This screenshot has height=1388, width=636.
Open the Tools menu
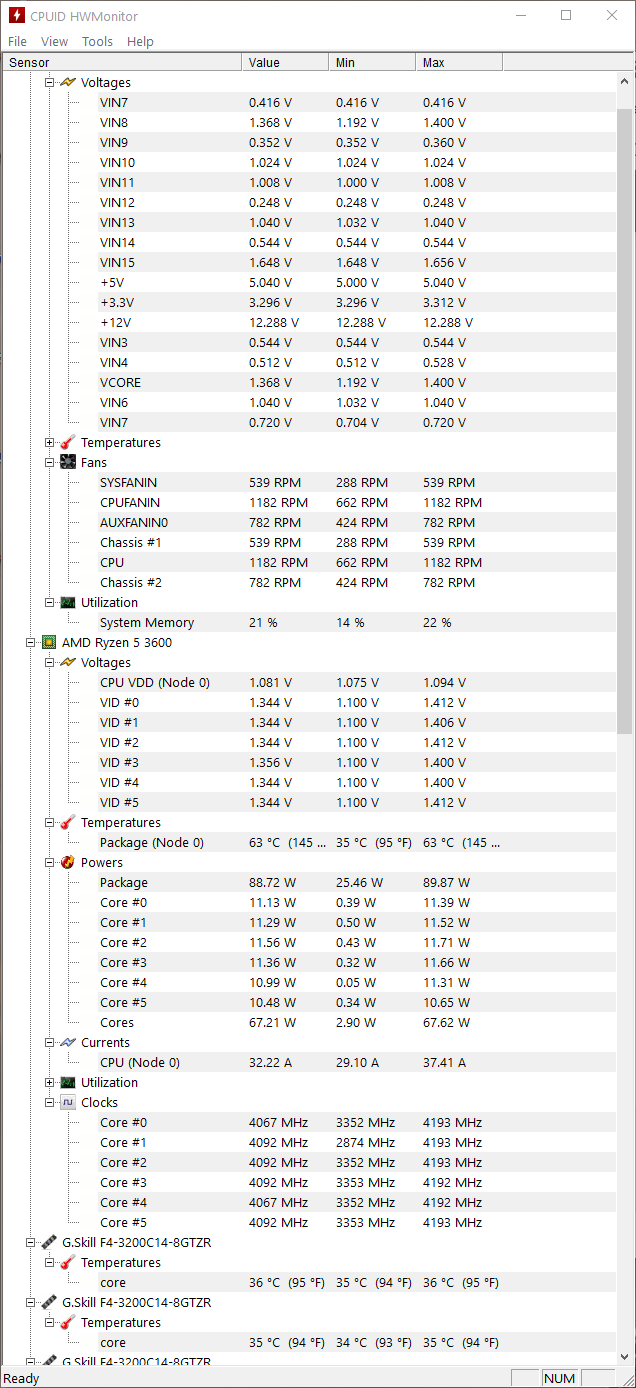[97, 41]
